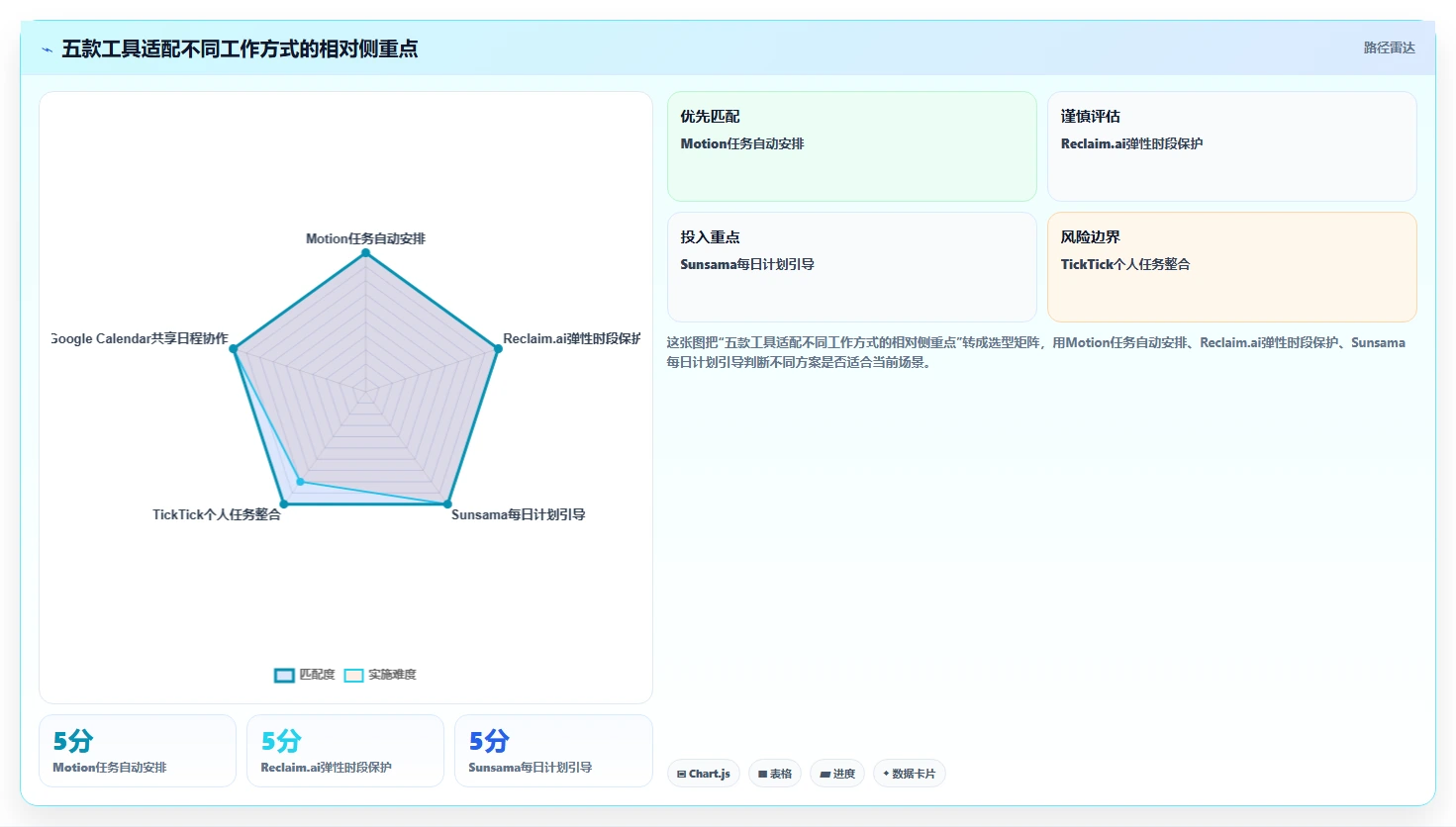Screen dimensions: 1456x827
Task: Click the radar data point at Sunsama vertex
Action: coord(447,505)
